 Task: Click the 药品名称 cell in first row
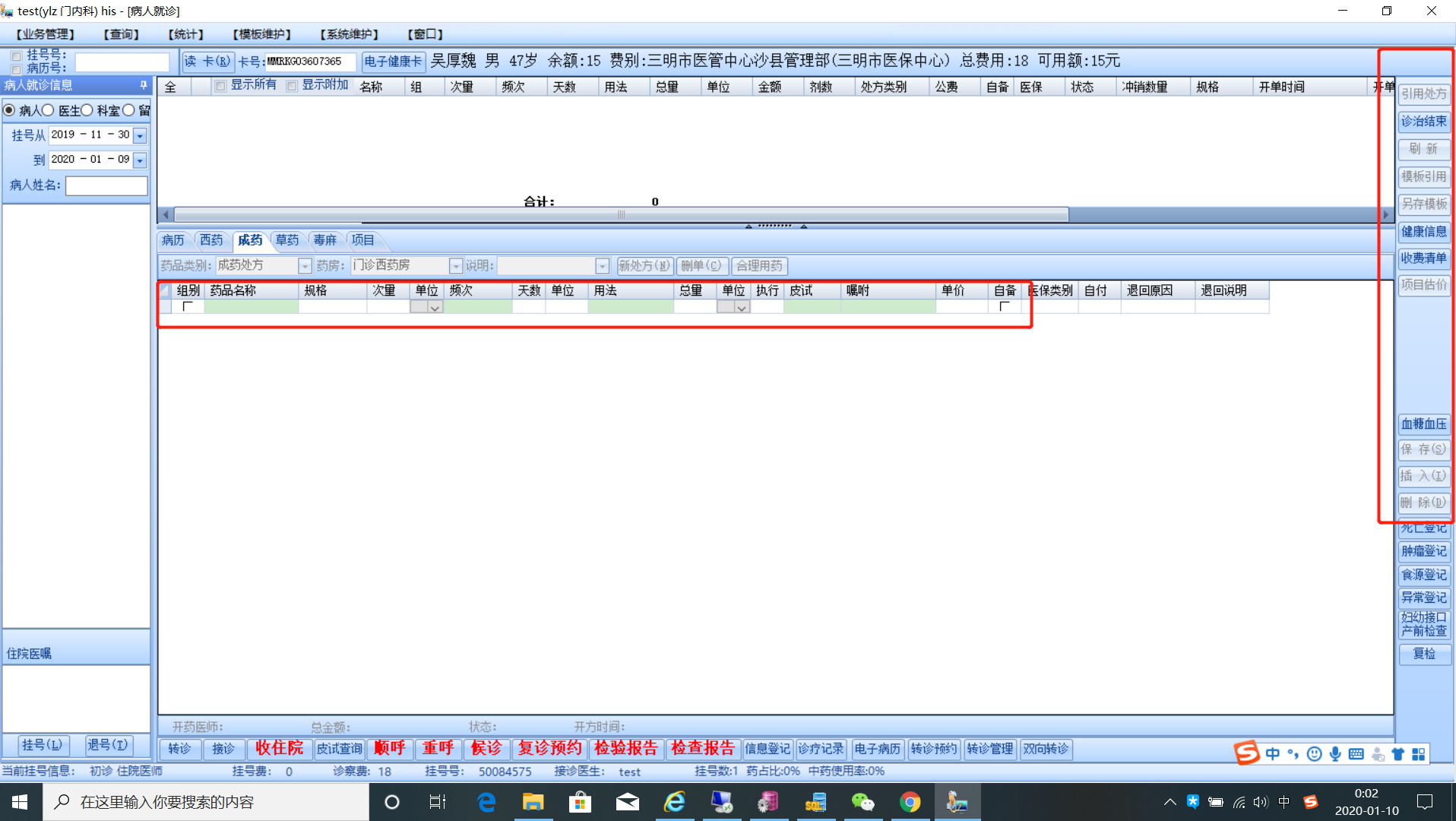point(252,307)
